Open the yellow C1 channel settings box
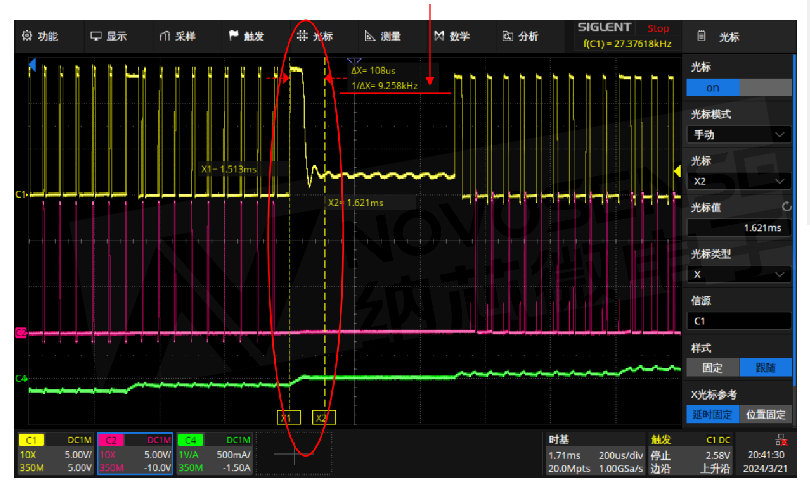810x484 pixels. pos(57,453)
